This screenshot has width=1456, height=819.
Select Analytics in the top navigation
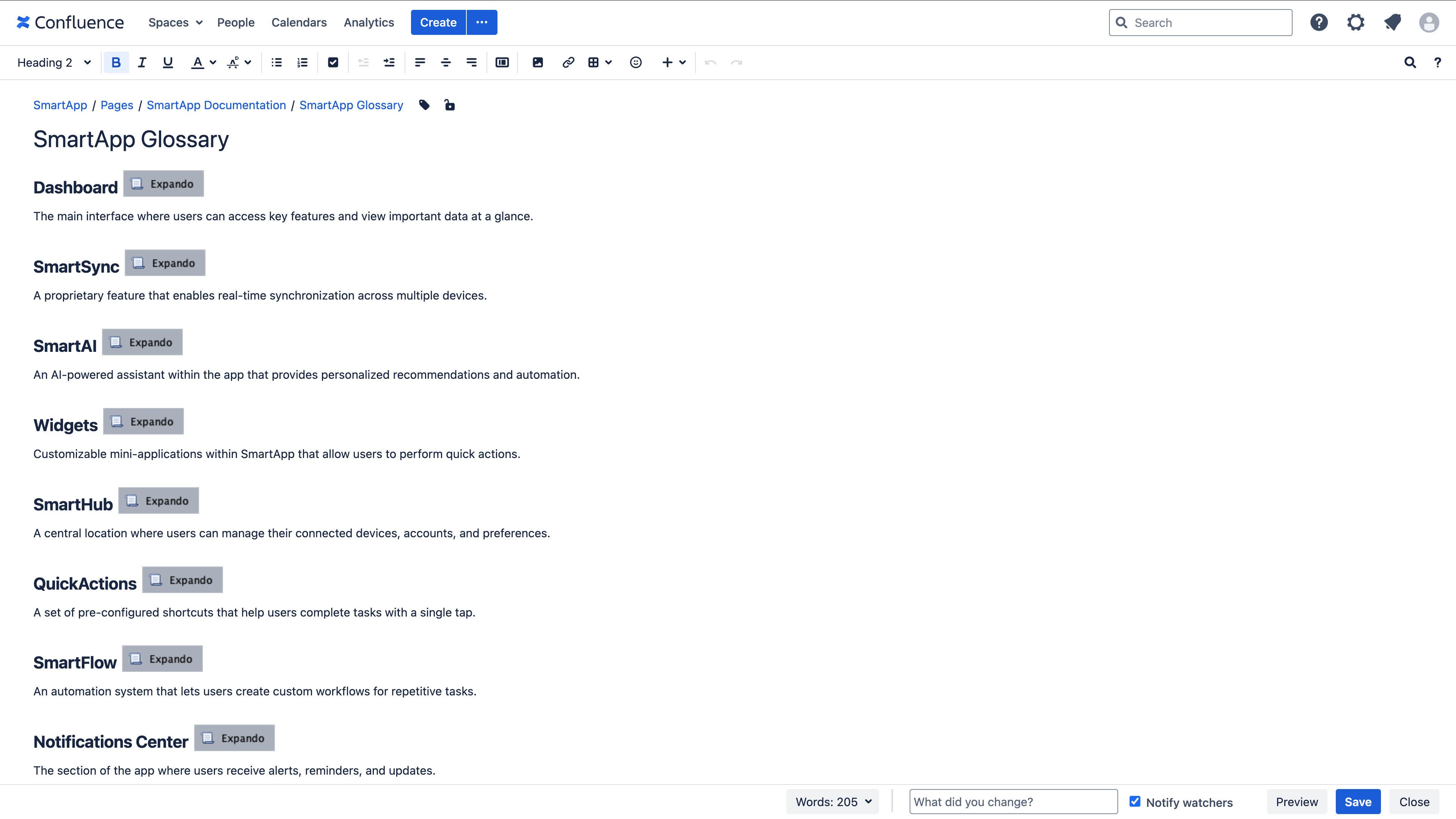coord(369,23)
